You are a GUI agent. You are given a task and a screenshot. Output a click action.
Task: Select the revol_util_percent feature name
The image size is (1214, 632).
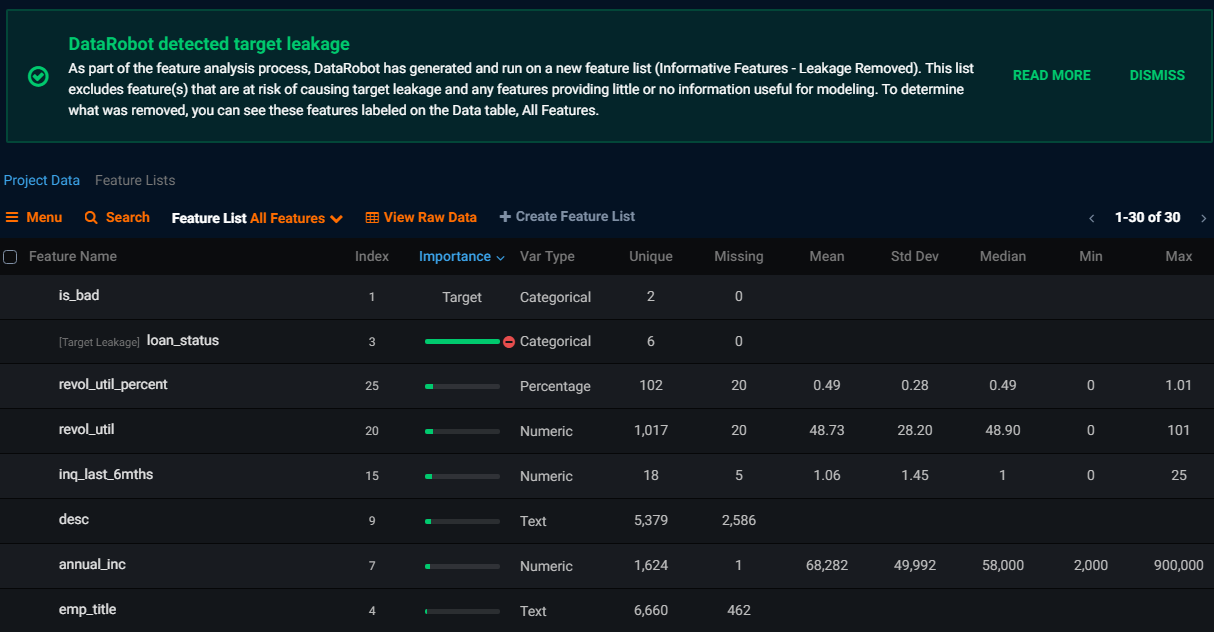(113, 385)
